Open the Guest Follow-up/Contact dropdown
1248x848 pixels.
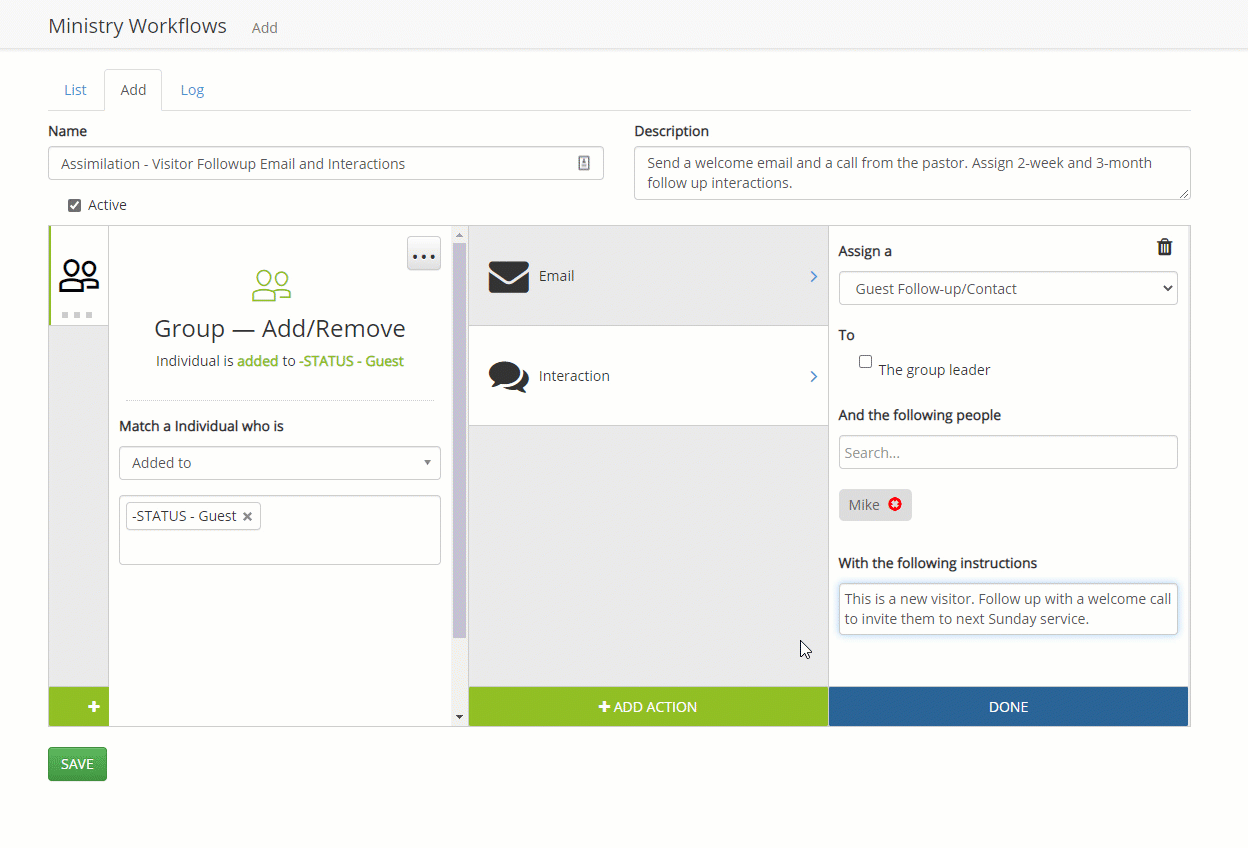pos(1008,288)
